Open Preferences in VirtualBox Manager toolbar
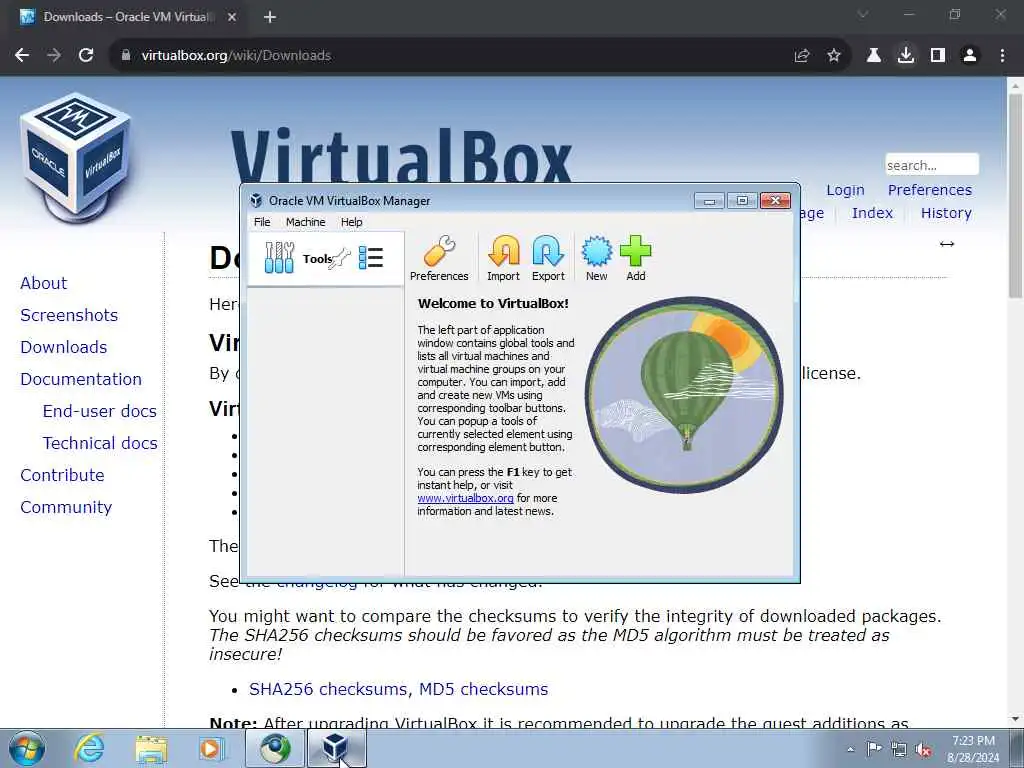This screenshot has height=768, width=1024. 439,259
